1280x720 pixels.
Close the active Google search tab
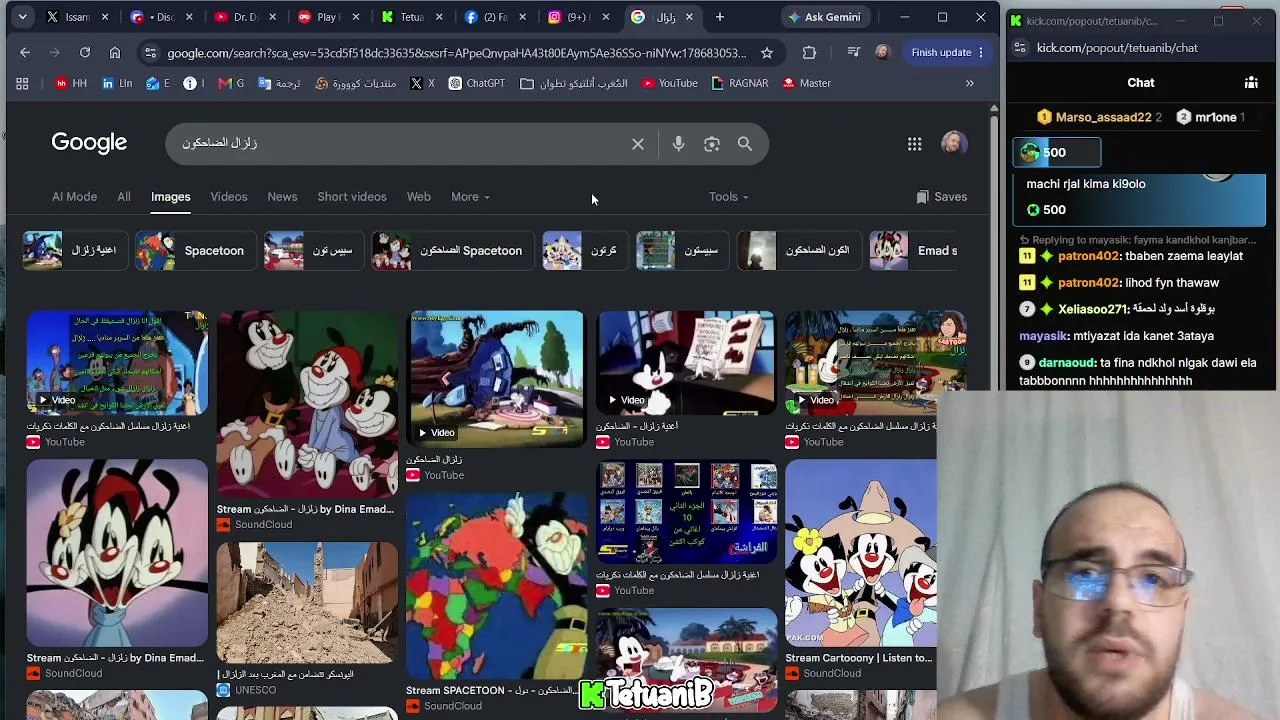tap(689, 17)
